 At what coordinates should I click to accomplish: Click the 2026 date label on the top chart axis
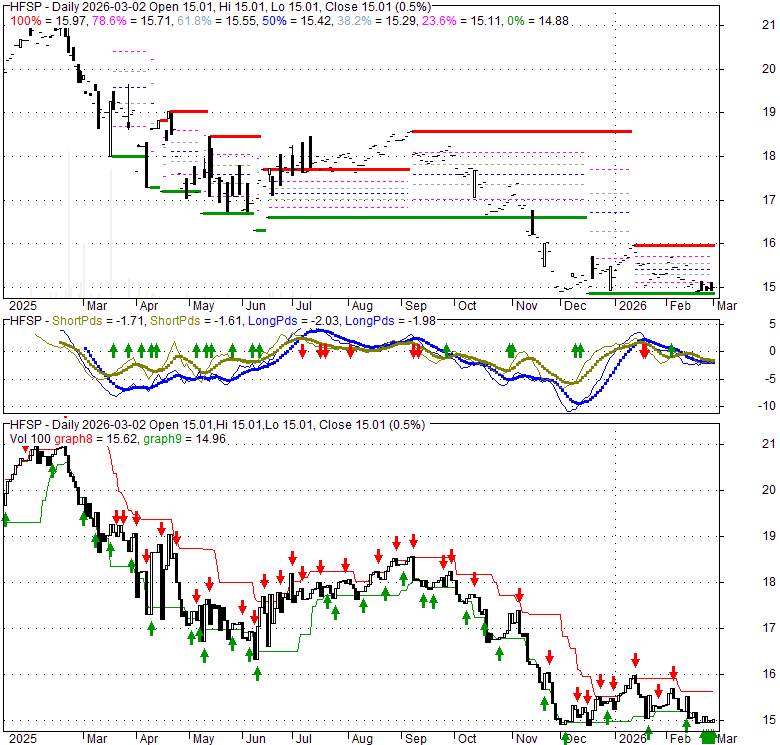[632, 306]
